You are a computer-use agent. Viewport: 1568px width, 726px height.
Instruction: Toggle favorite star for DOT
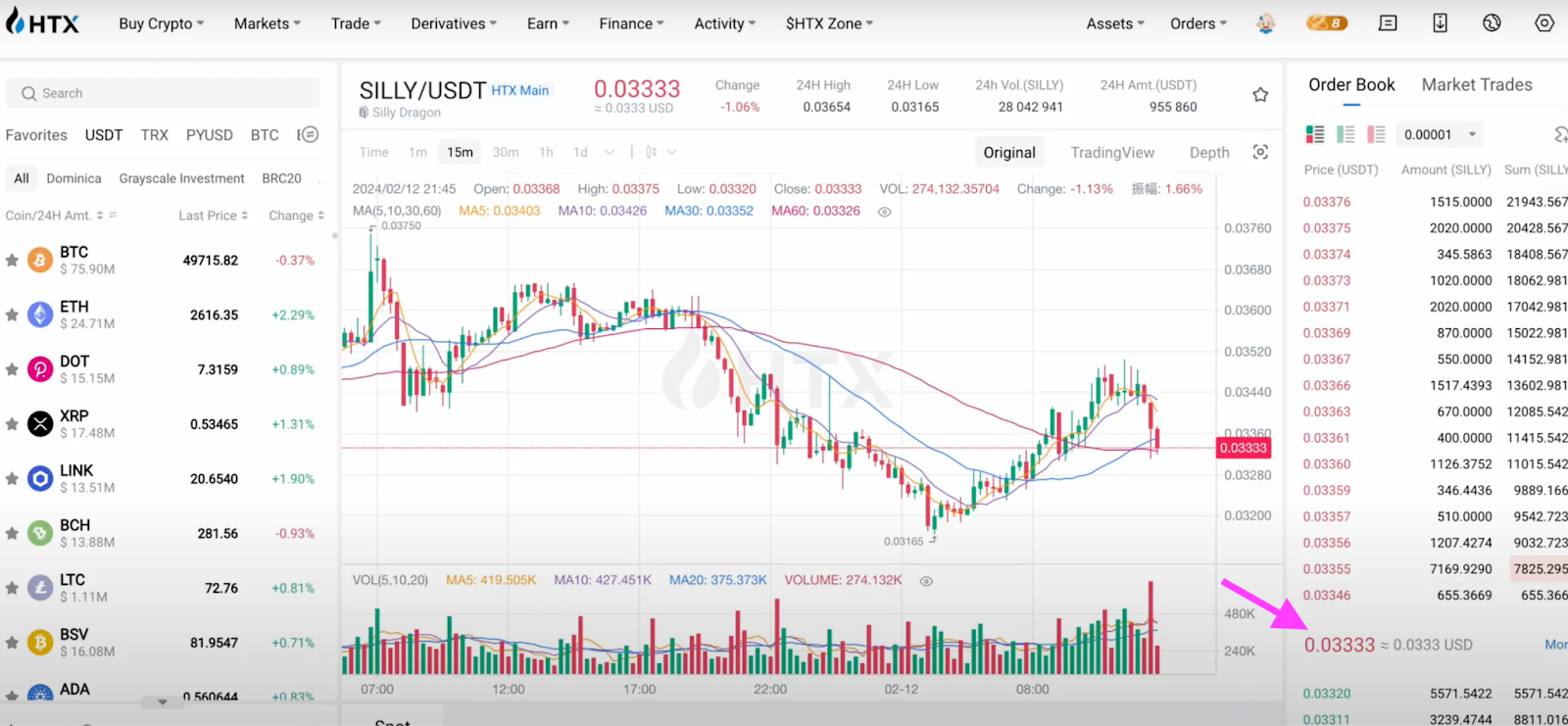point(12,369)
